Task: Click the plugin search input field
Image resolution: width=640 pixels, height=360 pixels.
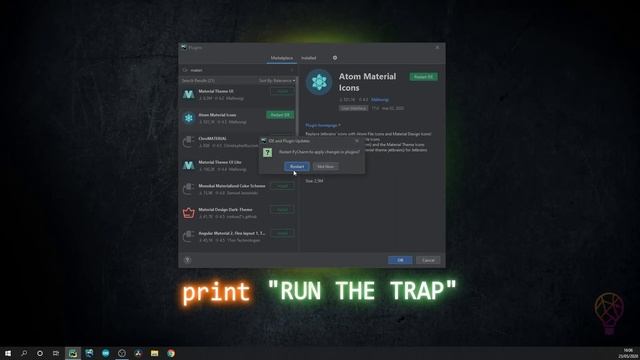Action: point(239,70)
